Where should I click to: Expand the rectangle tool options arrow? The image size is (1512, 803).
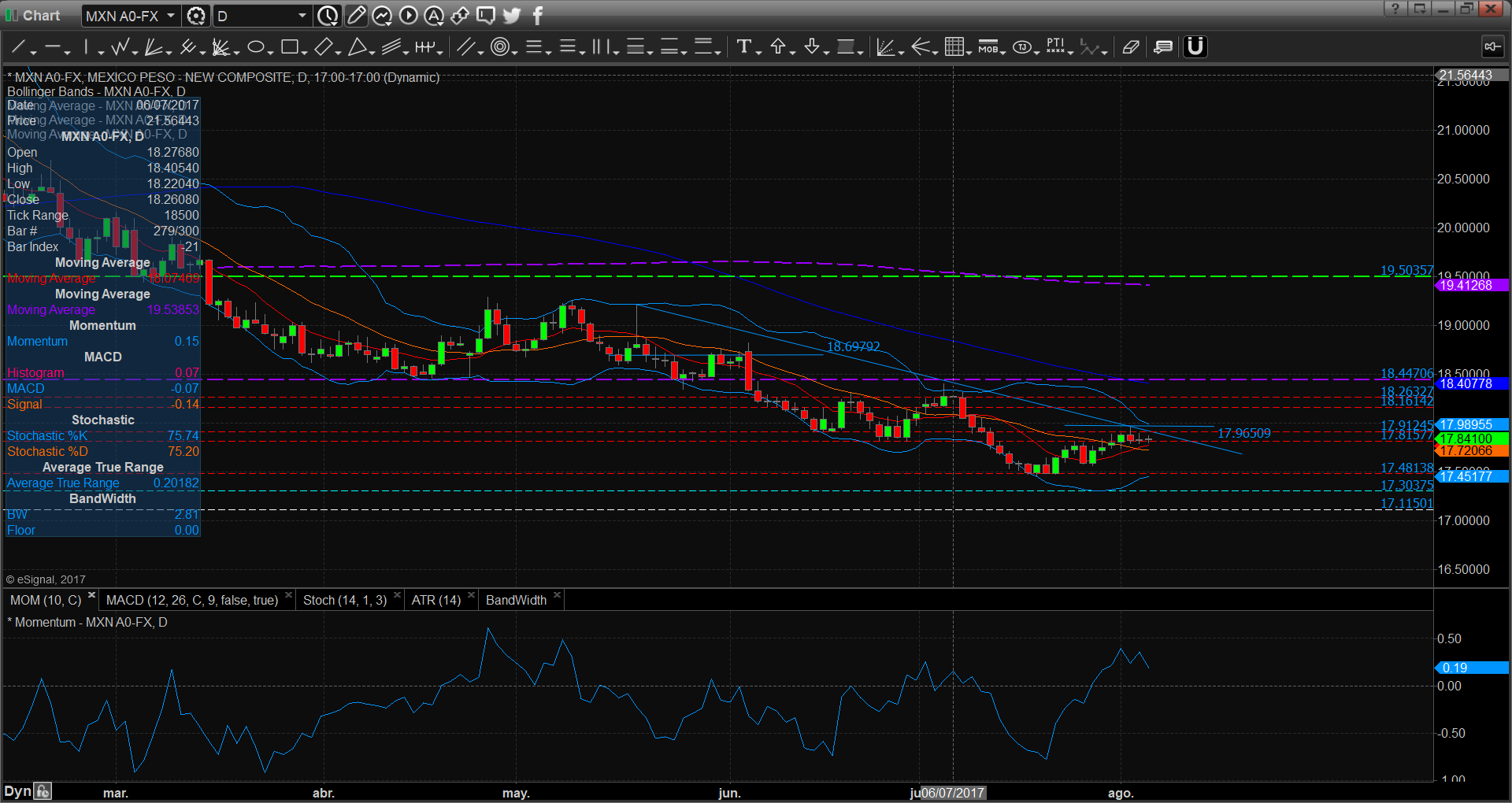304,52
